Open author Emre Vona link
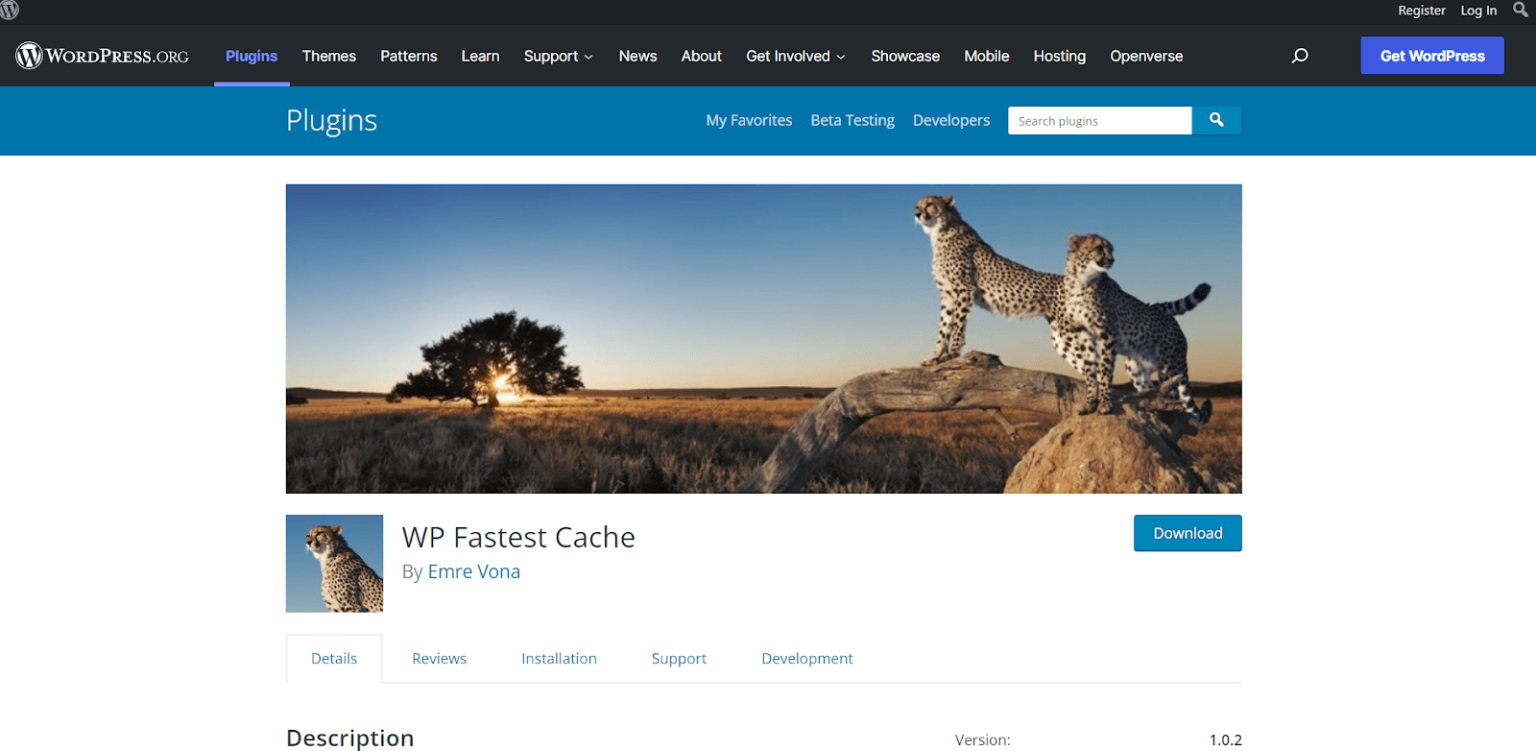Image resolution: width=1536 pixels, height=751 pixels. click(x=474, y=572)
